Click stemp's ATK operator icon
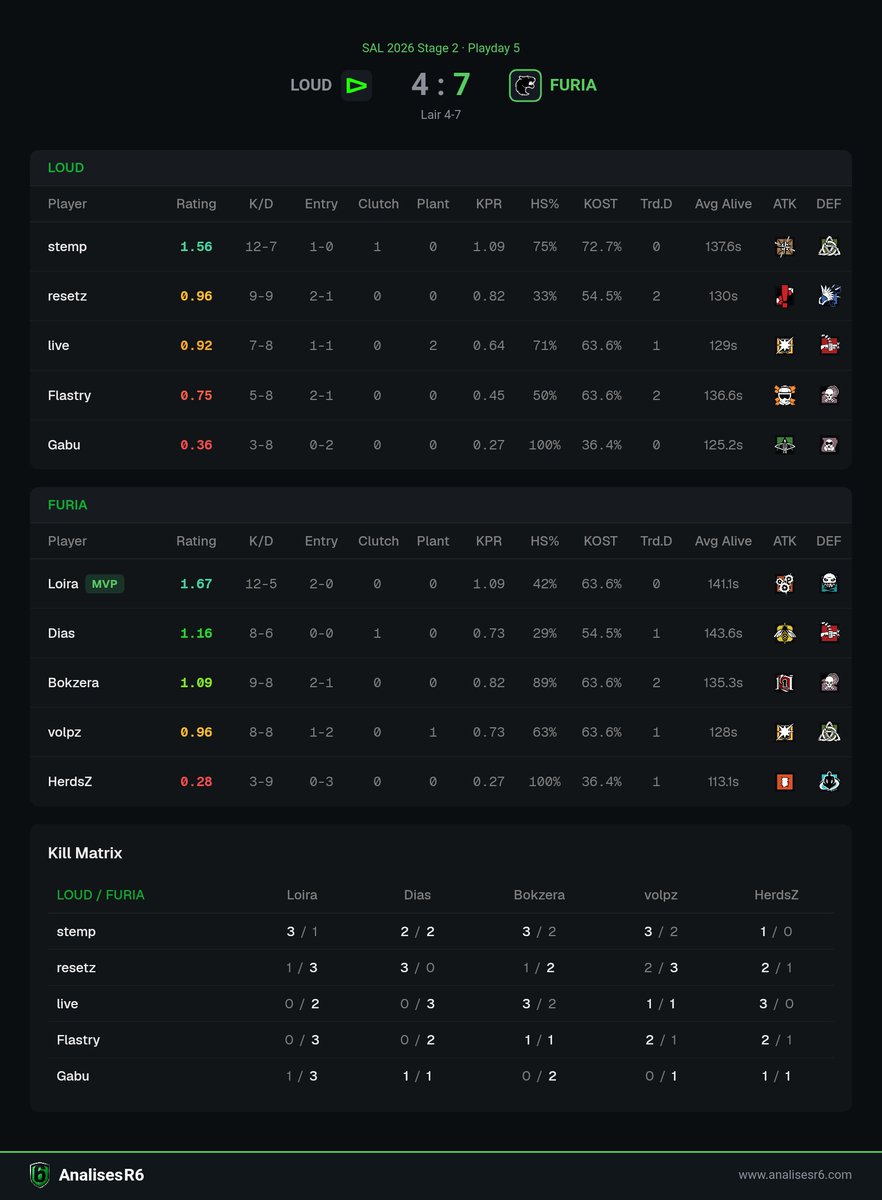 click(x=785, y=246)
